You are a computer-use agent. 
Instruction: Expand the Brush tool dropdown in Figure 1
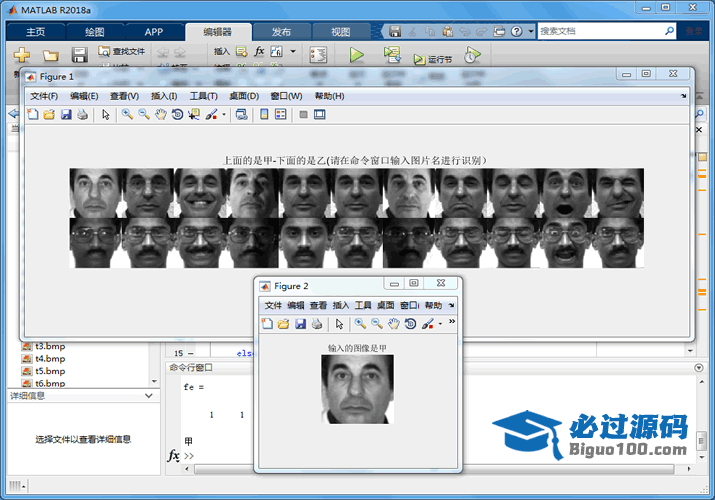pyautogui.click(x=223, y=116)
